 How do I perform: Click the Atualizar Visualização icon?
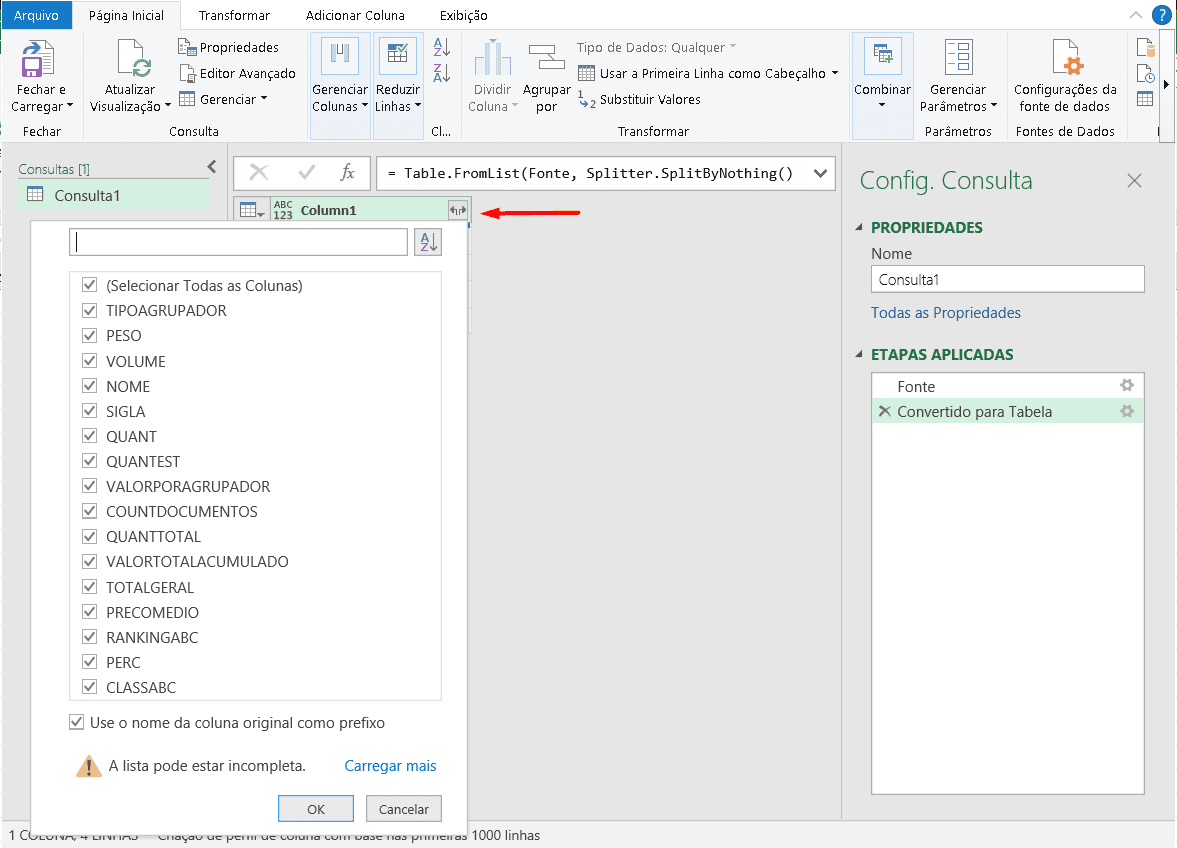tap(131, 60)
